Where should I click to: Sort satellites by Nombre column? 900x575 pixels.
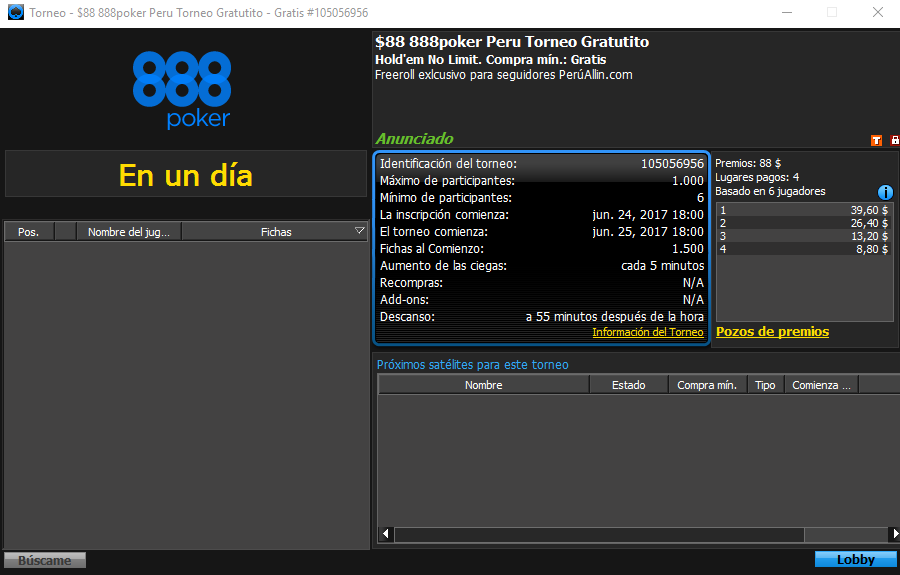(483, 385)
